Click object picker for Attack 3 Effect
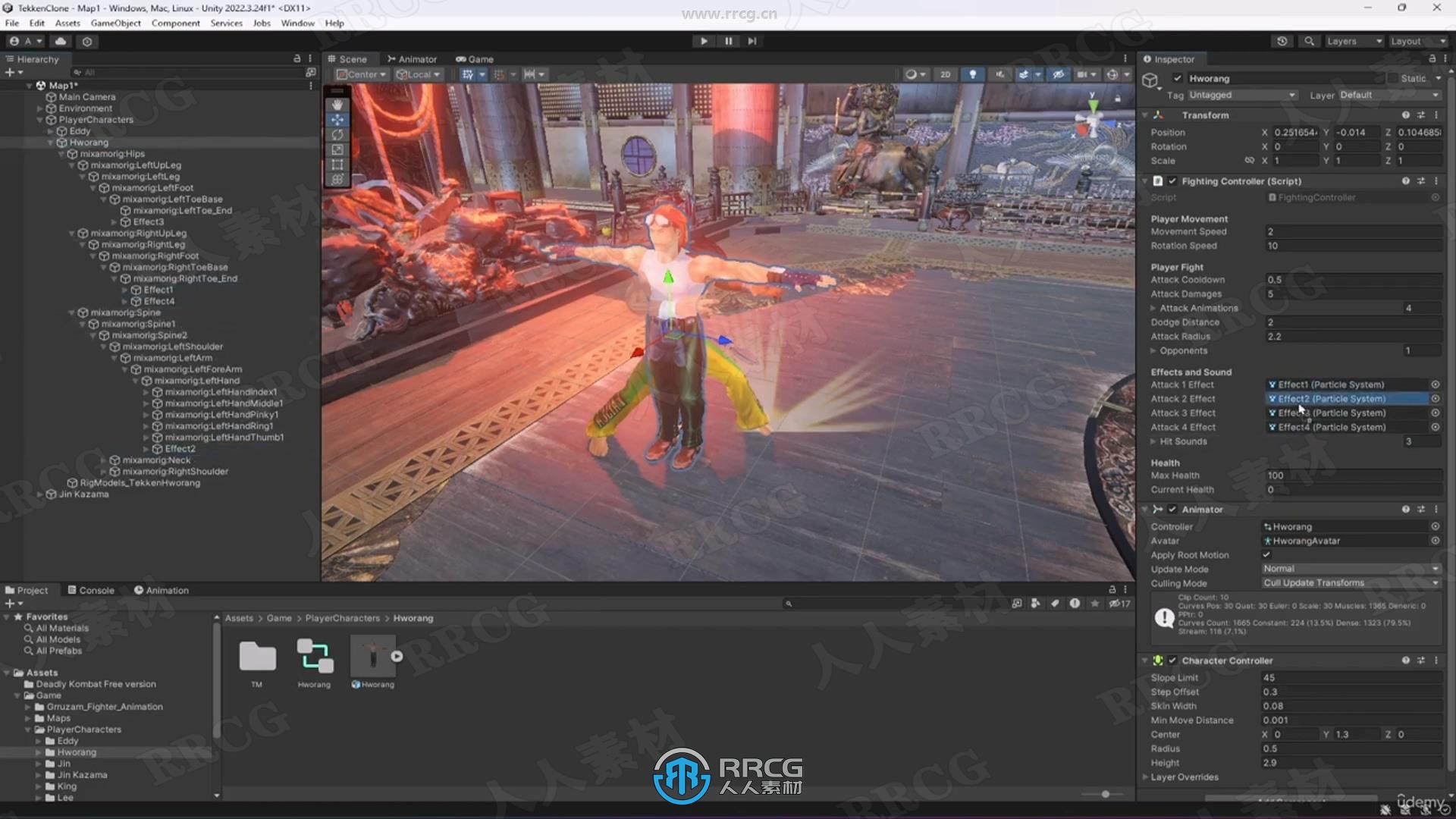1456x819 pixels. point(1435,413)
